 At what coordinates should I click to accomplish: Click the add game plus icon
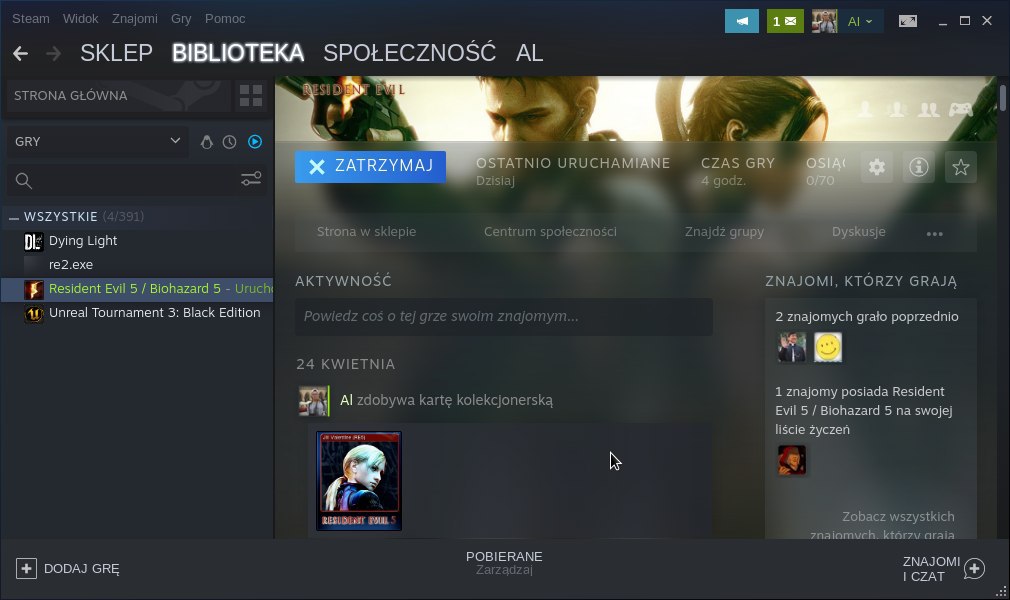[x=26, y=568]
